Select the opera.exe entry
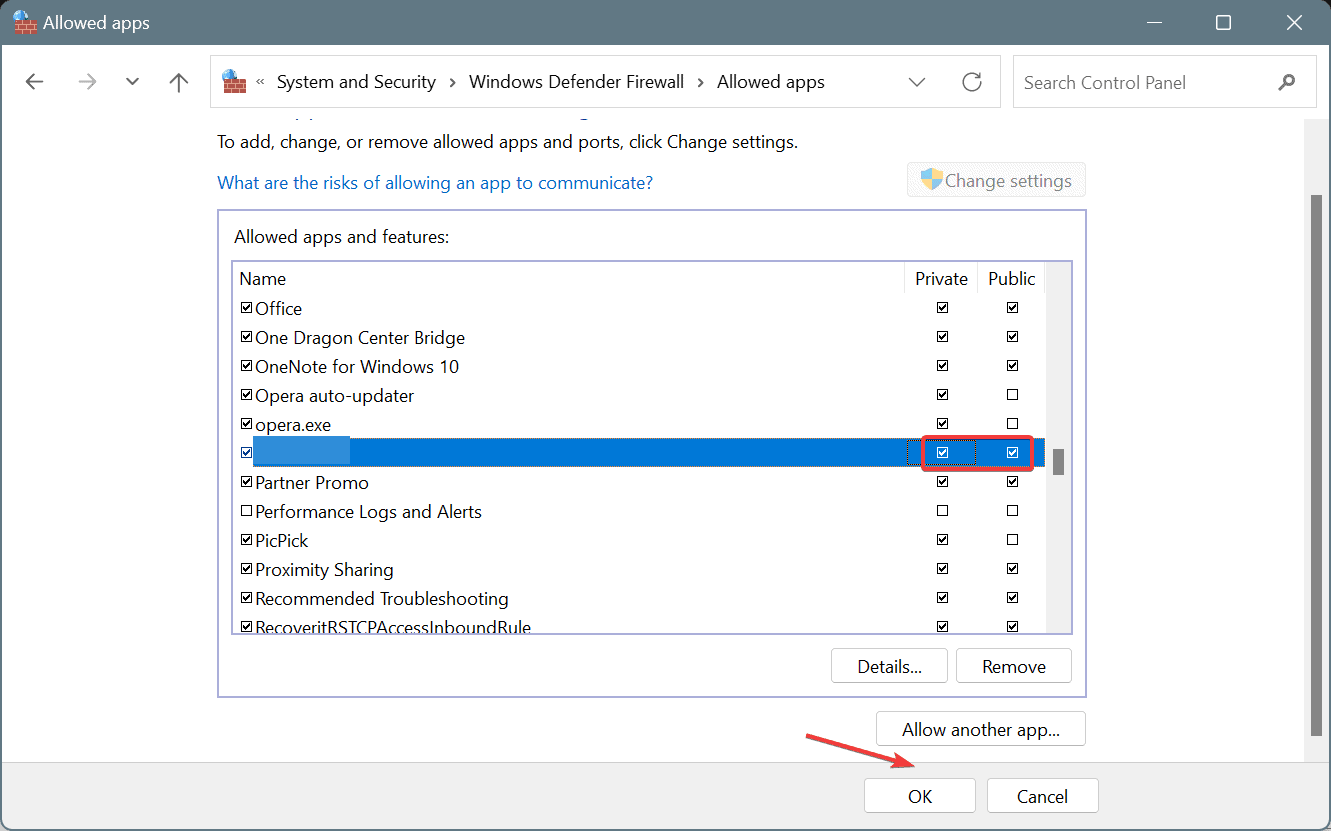This screenshot has height=831, width=1331. (x=293, y=425)
